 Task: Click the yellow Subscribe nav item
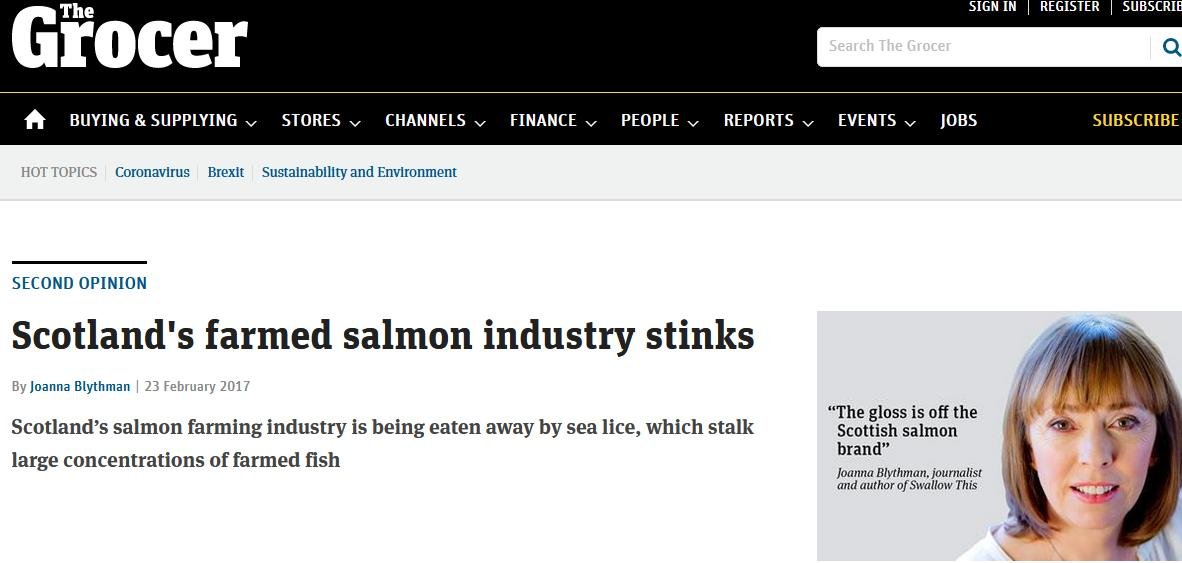1135,120
